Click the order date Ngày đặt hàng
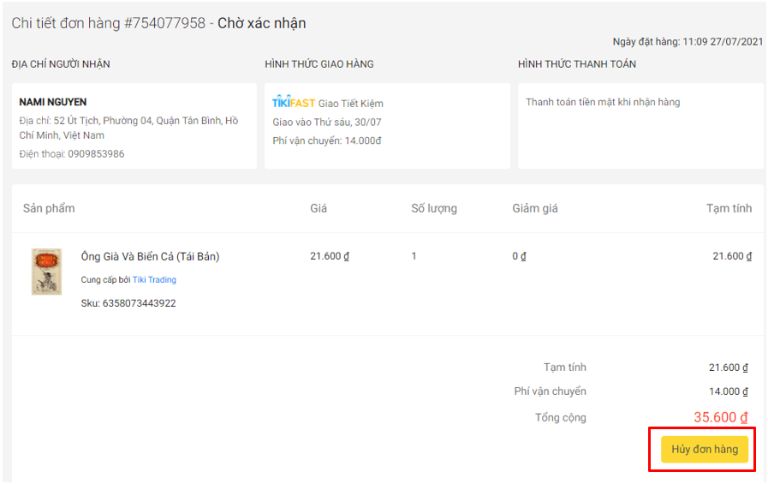 coord(686,42)
